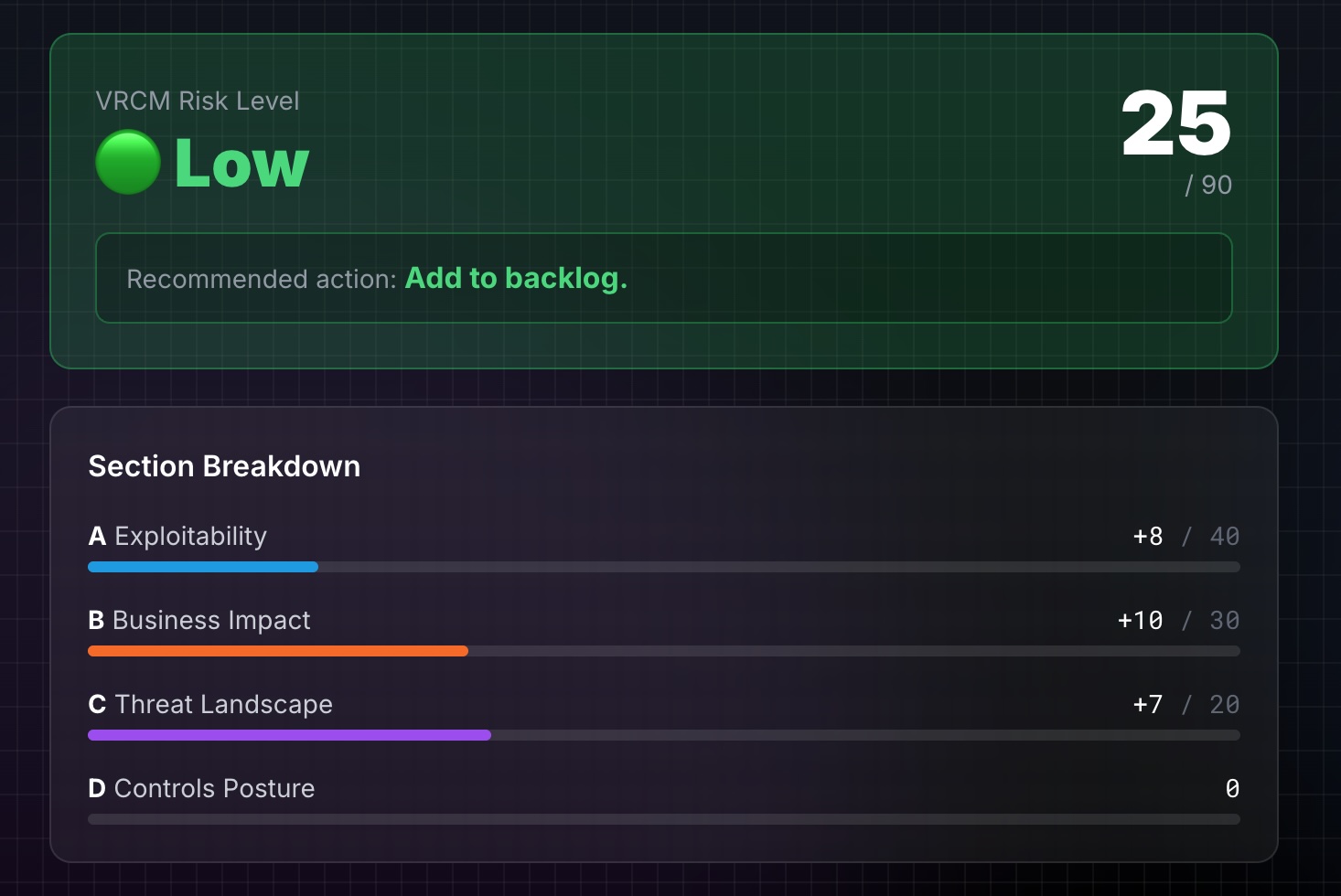Select the A Exploitability row label
This screenshot has width=1341, height=896.
point(177,536)
